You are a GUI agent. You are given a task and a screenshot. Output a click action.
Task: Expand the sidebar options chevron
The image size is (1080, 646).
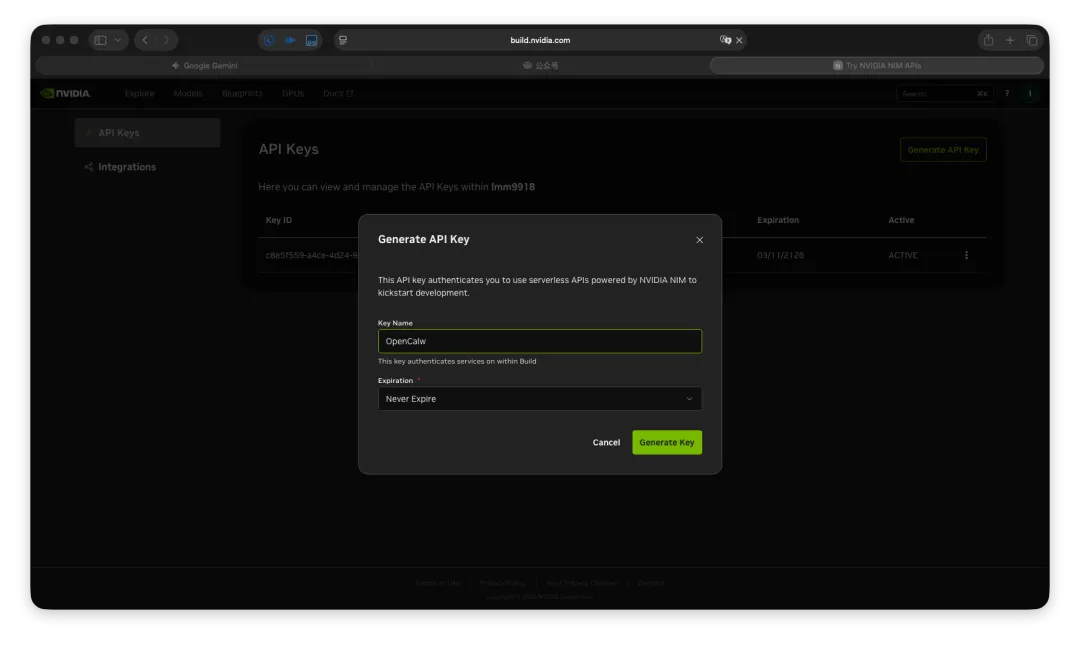coord(118,40)
